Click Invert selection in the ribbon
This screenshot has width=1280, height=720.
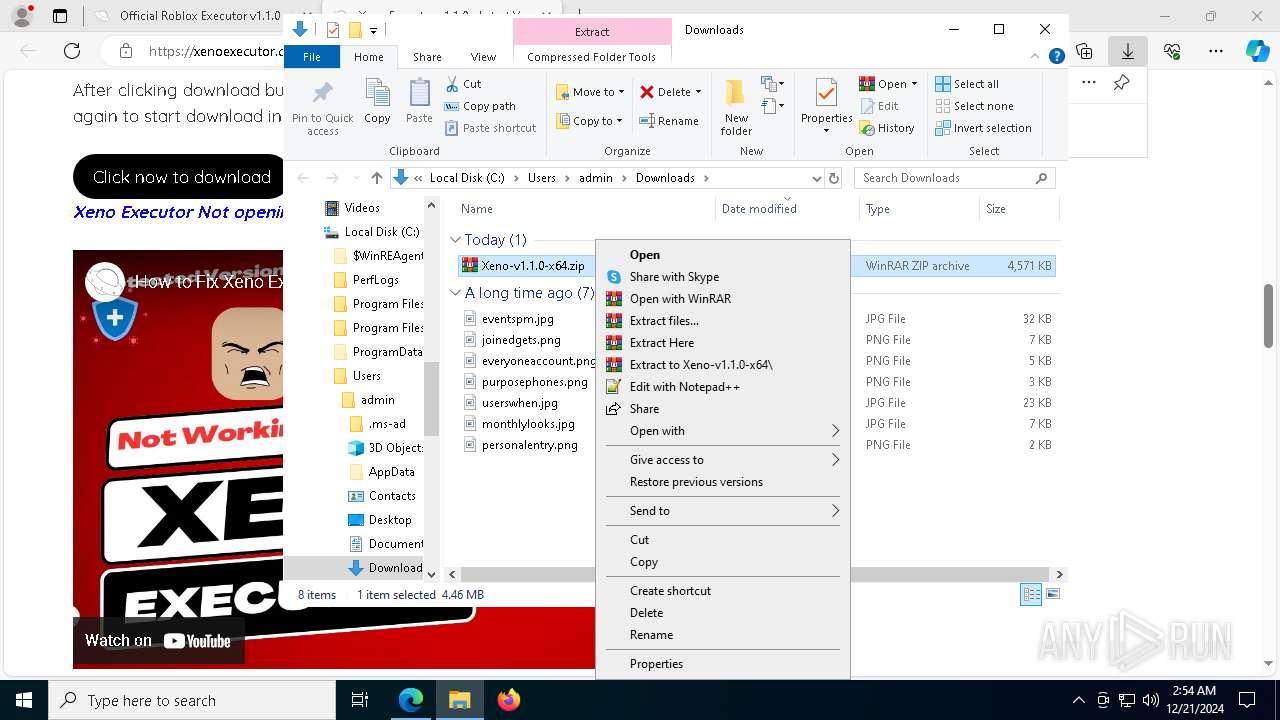[x=983, y=128]
